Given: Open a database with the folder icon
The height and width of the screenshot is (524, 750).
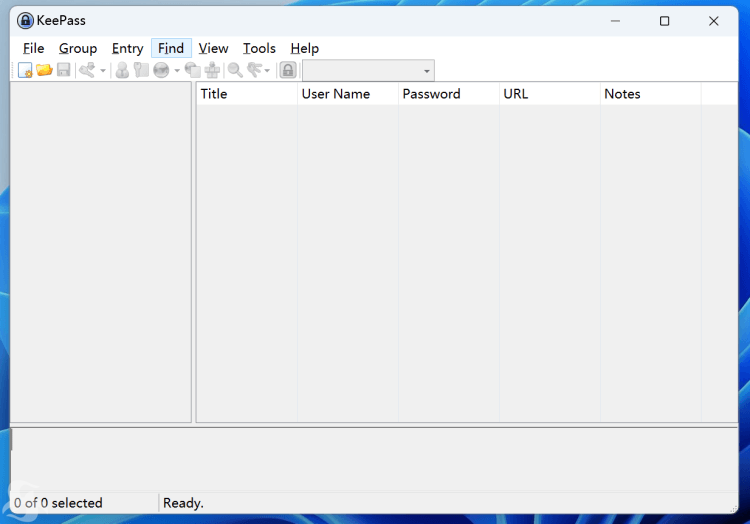Looking at the screenshot, I should [44, 70].
